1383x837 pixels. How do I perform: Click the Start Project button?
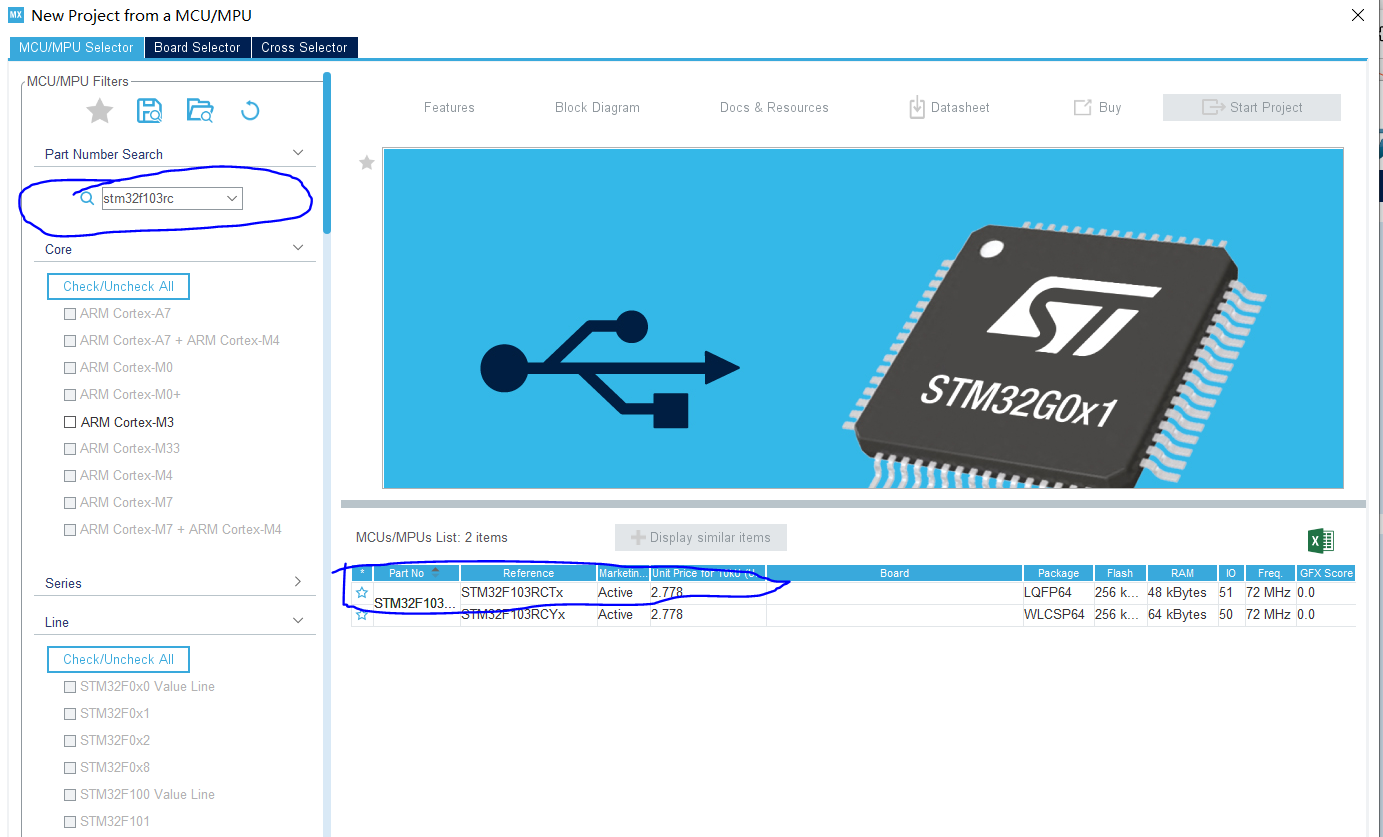coord(1251,107)
